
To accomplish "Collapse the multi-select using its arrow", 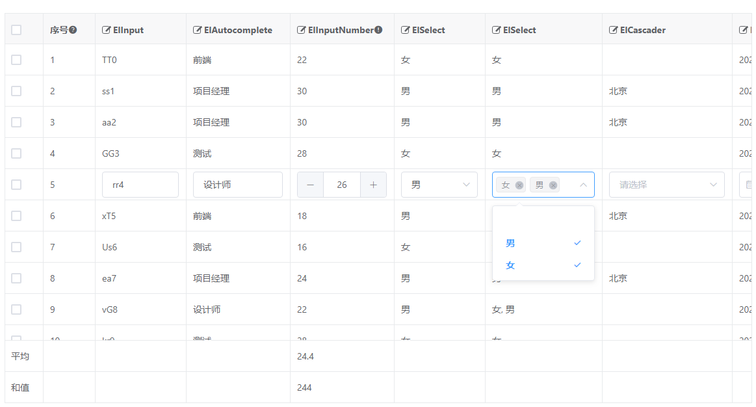I will (x=583, y=185).
